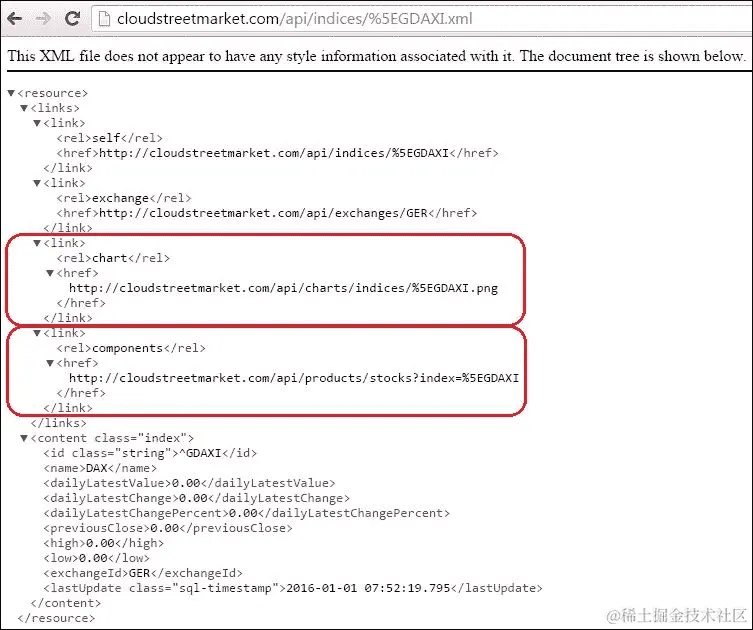This screenshot has width=753, height=630.
Task: Collapse the link node containing rel exchange
Action: [x=37, y=183]
